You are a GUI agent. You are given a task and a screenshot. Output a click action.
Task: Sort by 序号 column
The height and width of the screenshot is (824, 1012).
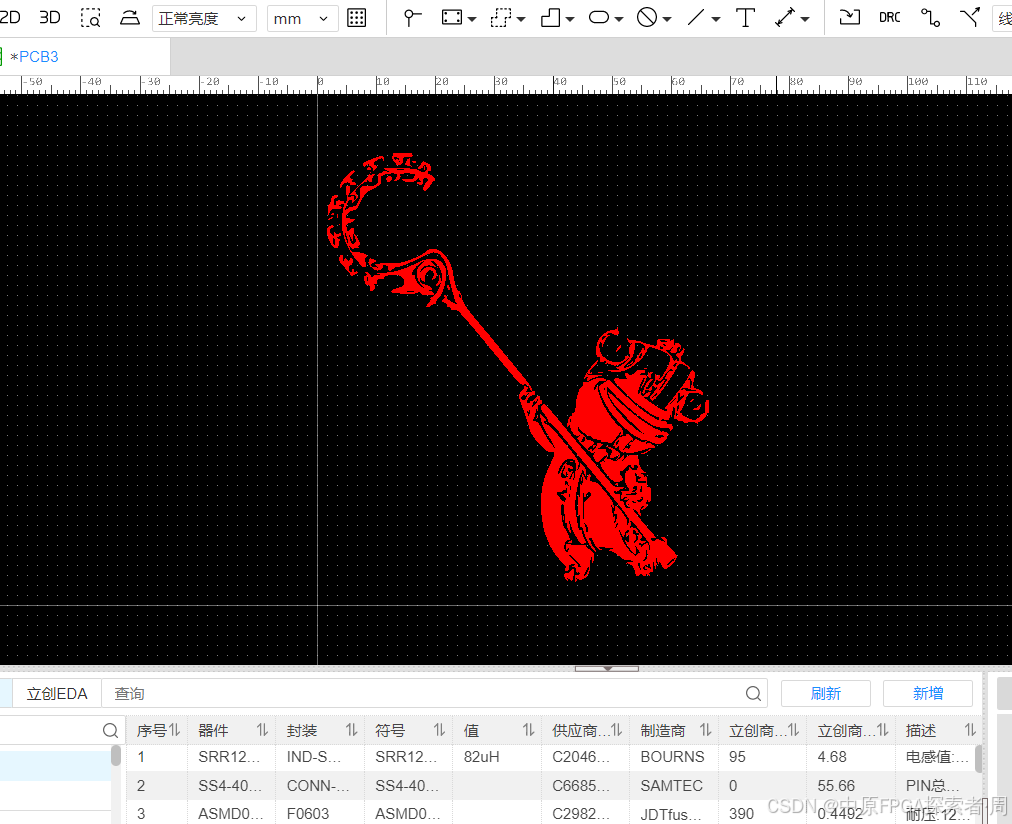click(174, 730)
